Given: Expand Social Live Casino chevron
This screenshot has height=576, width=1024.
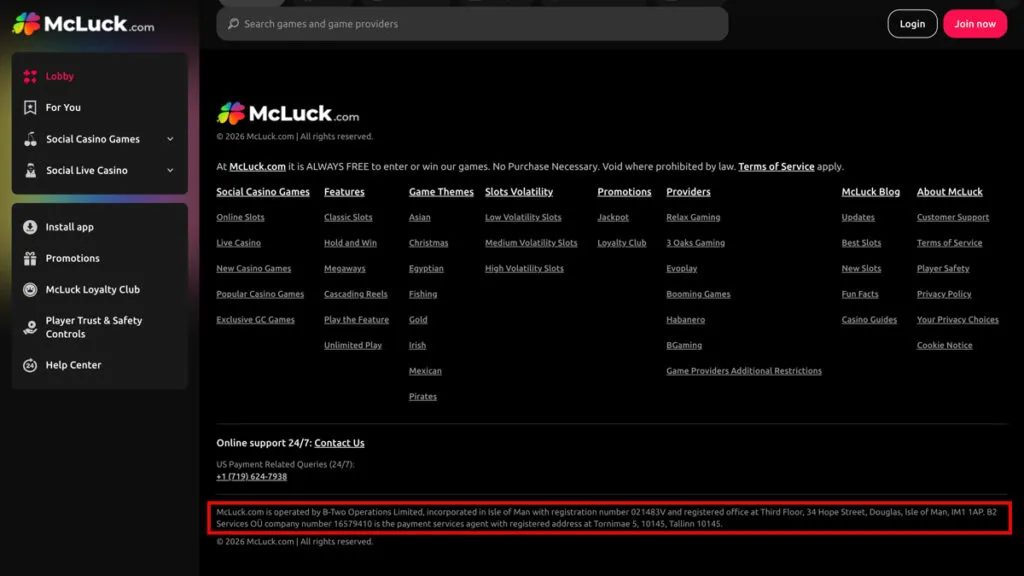Looking at the screenshot, I should (170, 170).
